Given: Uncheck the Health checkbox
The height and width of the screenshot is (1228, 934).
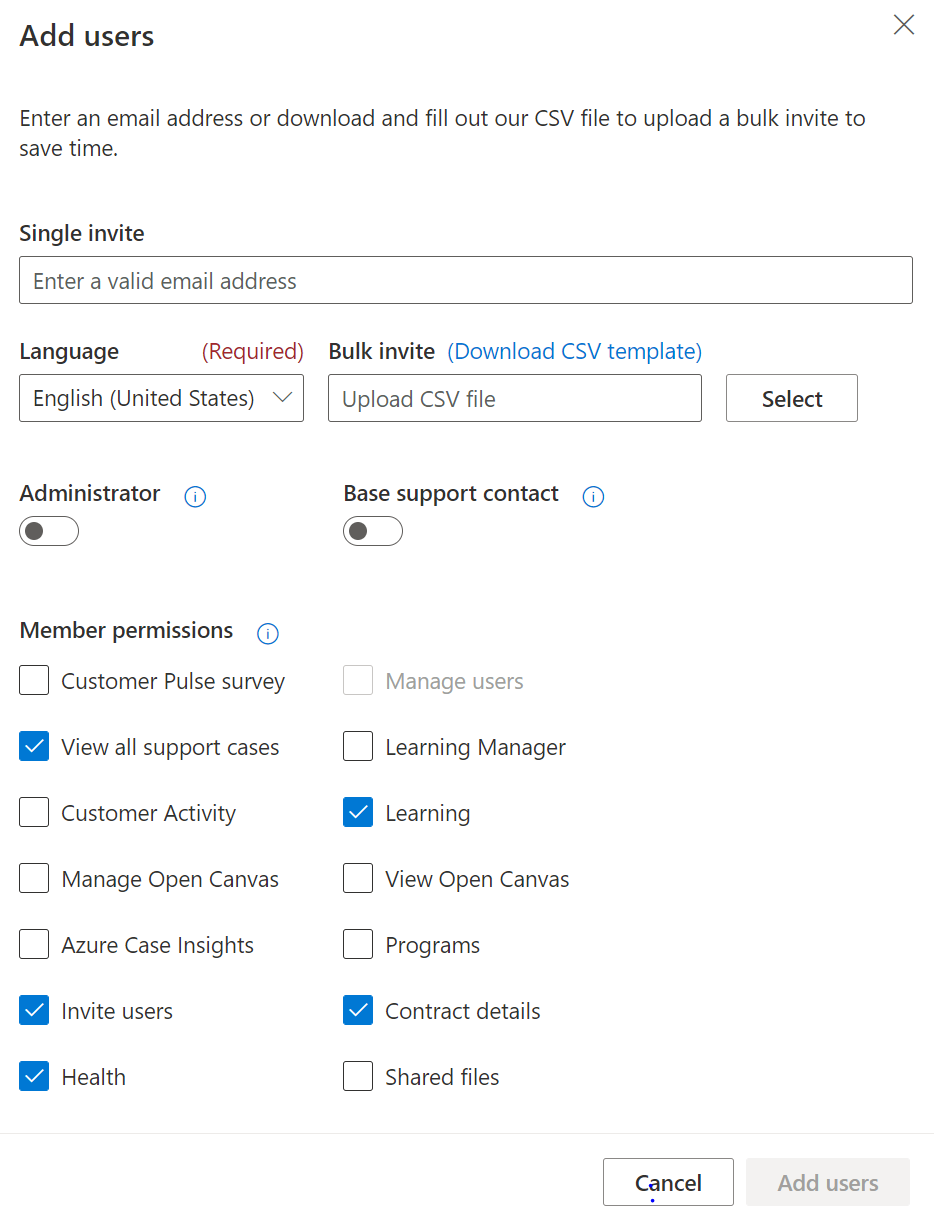Looking at the screenshot, I should click(34, 1077).
